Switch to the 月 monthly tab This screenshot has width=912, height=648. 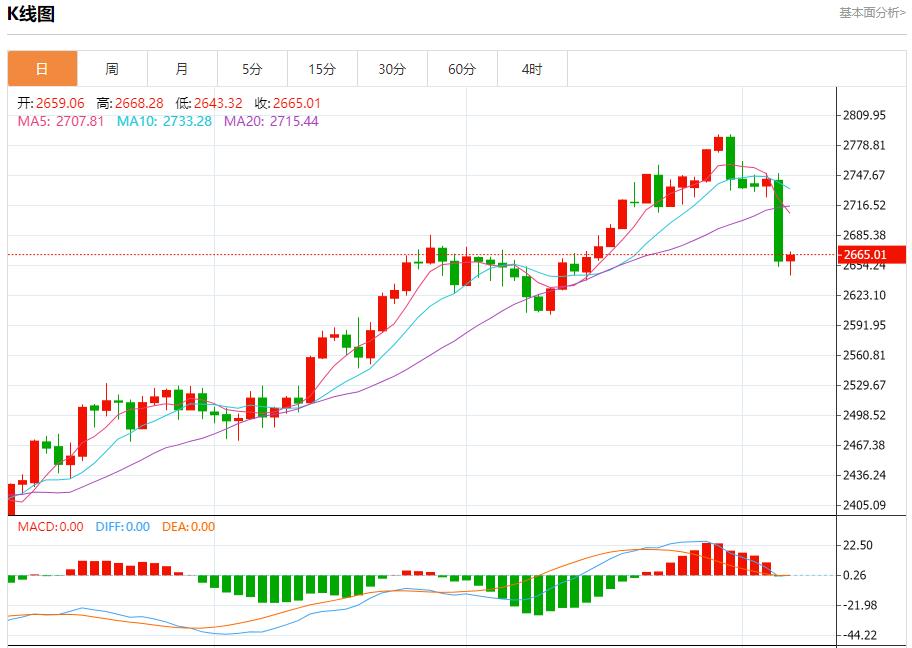pyautogui.click(x=182, y=68)
